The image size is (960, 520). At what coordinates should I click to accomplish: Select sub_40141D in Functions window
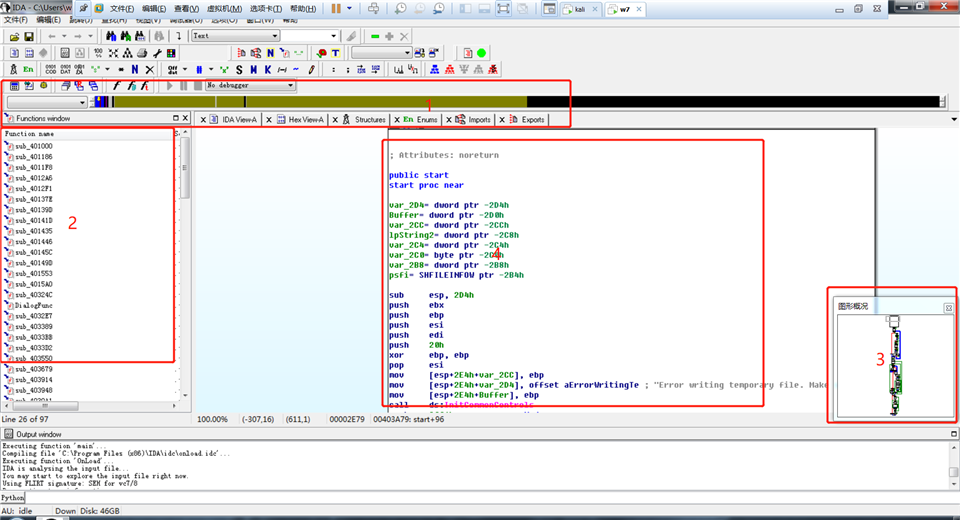point(34,220)
